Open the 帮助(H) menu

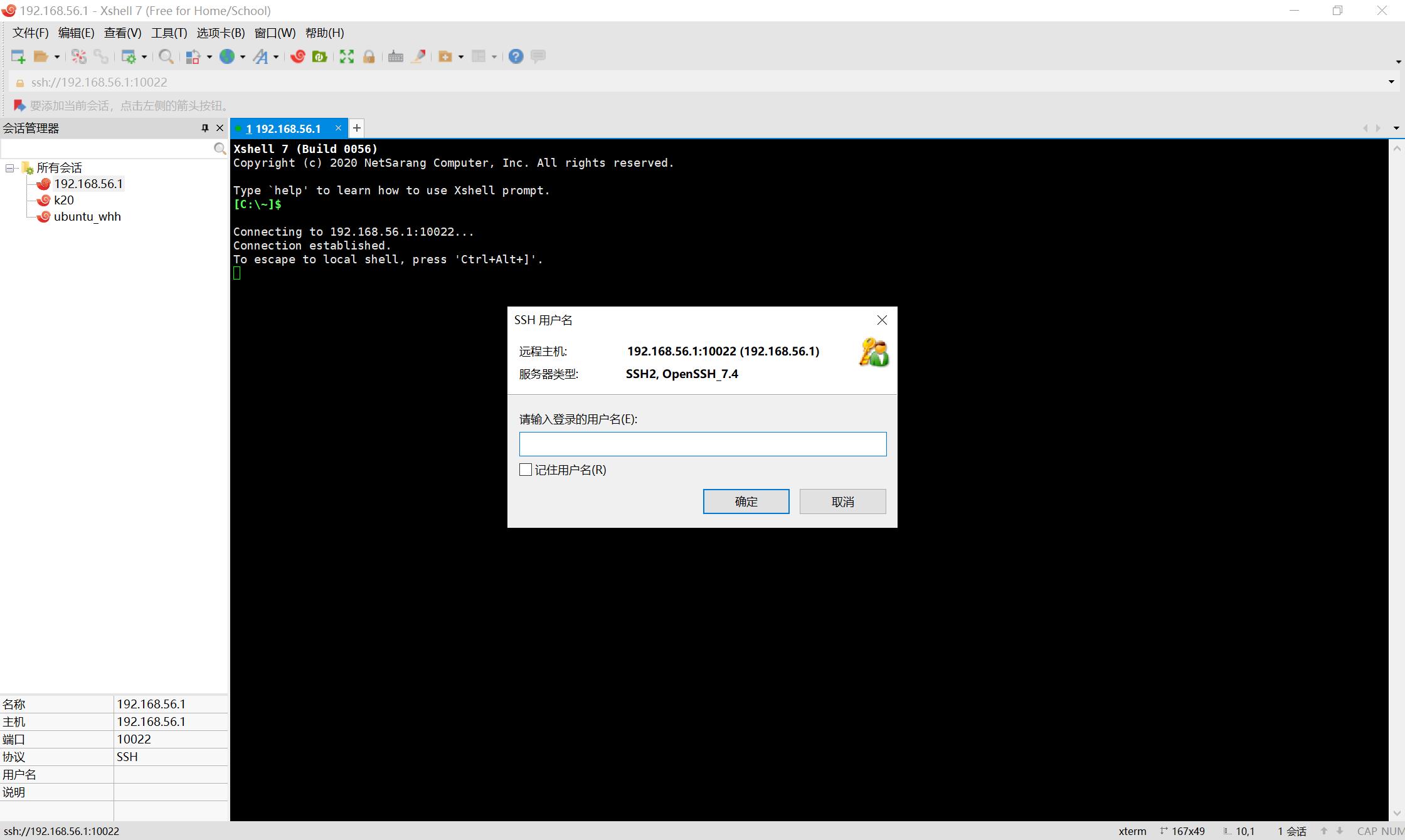click(324, 33)
